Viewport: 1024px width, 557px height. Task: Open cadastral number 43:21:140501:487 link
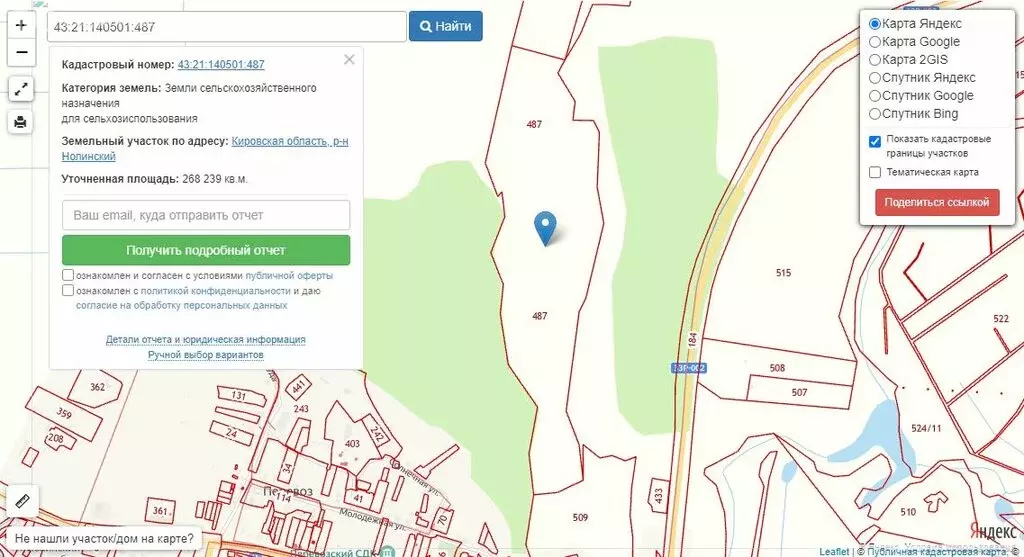click(x=221, y=65)
